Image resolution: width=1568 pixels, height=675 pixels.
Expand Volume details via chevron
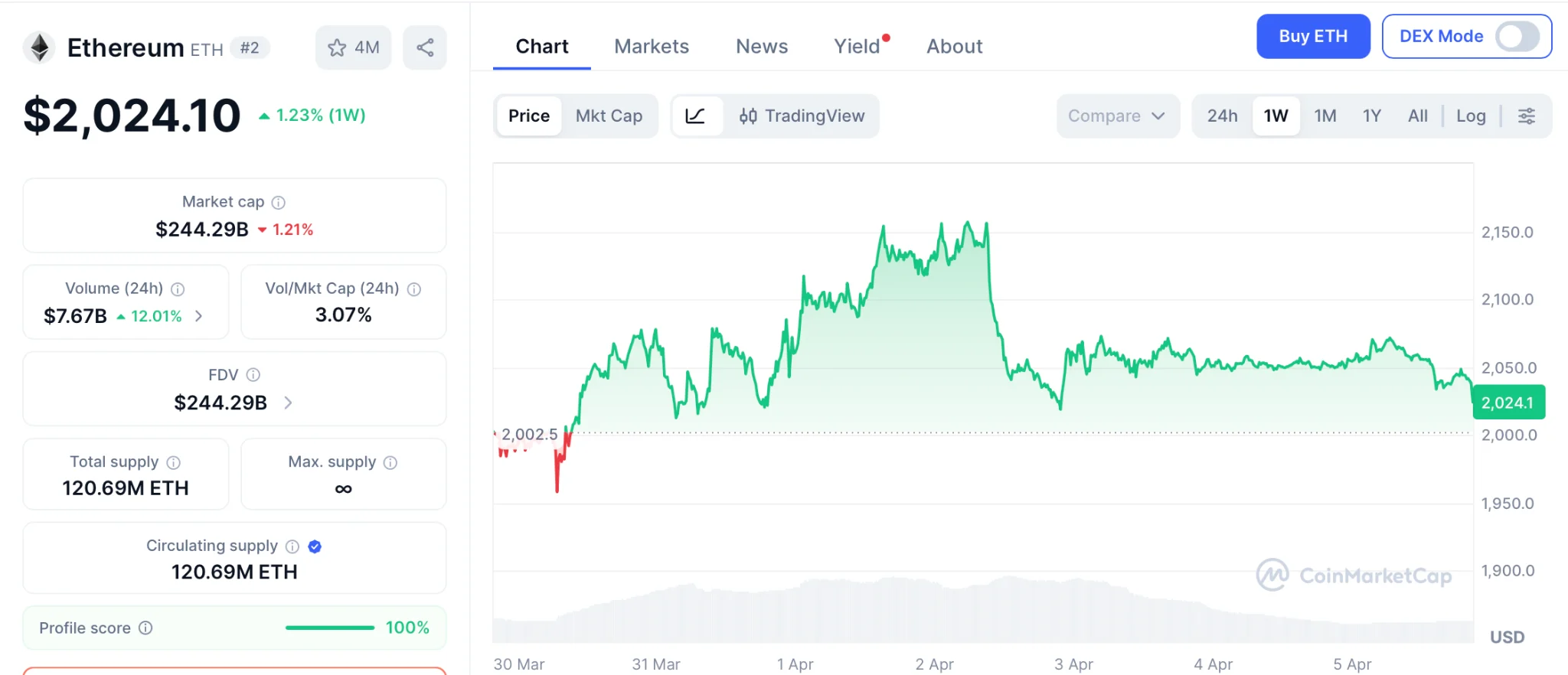pos(198,315)
